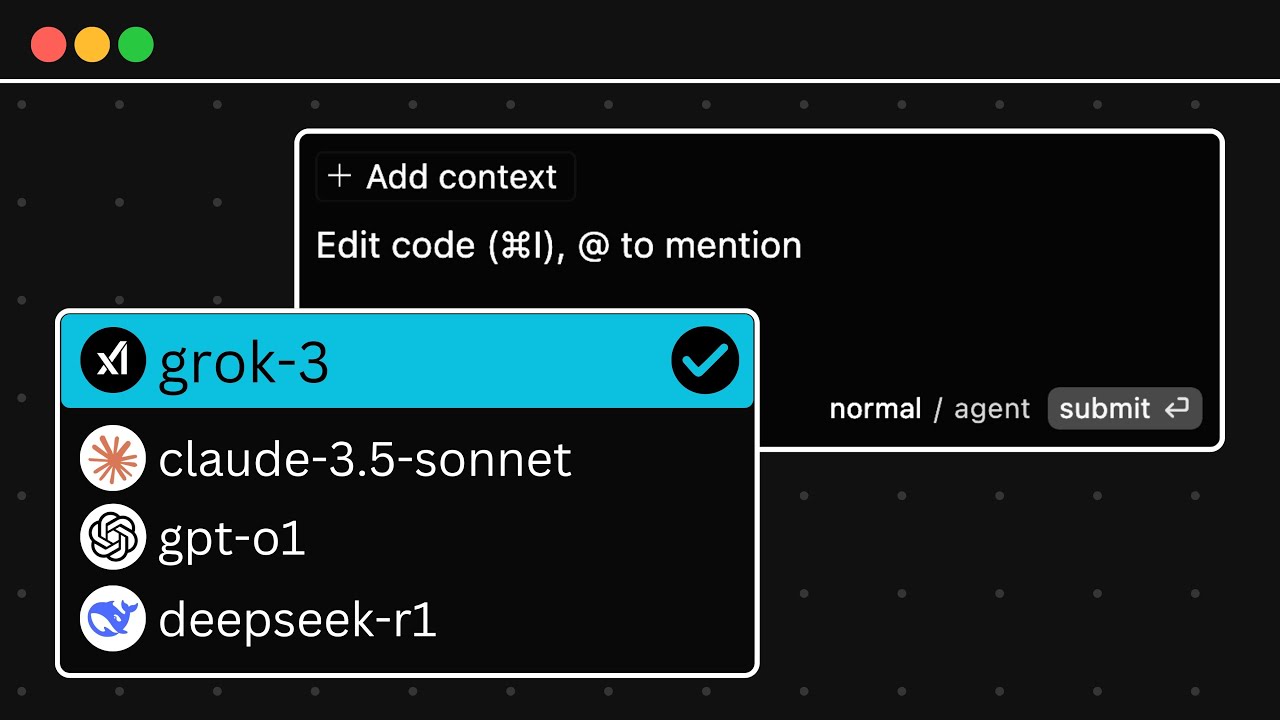Minimize the window with the yellow button

point(92,45)
